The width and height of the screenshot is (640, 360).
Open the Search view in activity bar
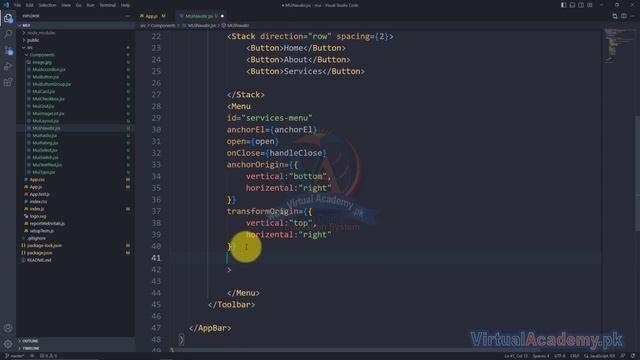(8, 34)
